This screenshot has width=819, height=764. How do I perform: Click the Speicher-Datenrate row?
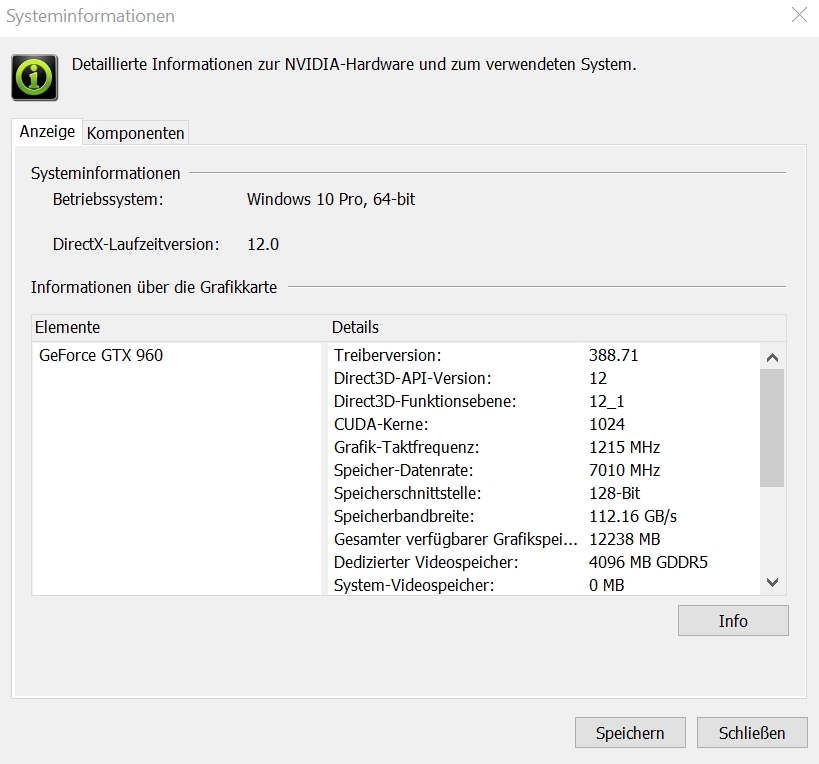[544, 470]
